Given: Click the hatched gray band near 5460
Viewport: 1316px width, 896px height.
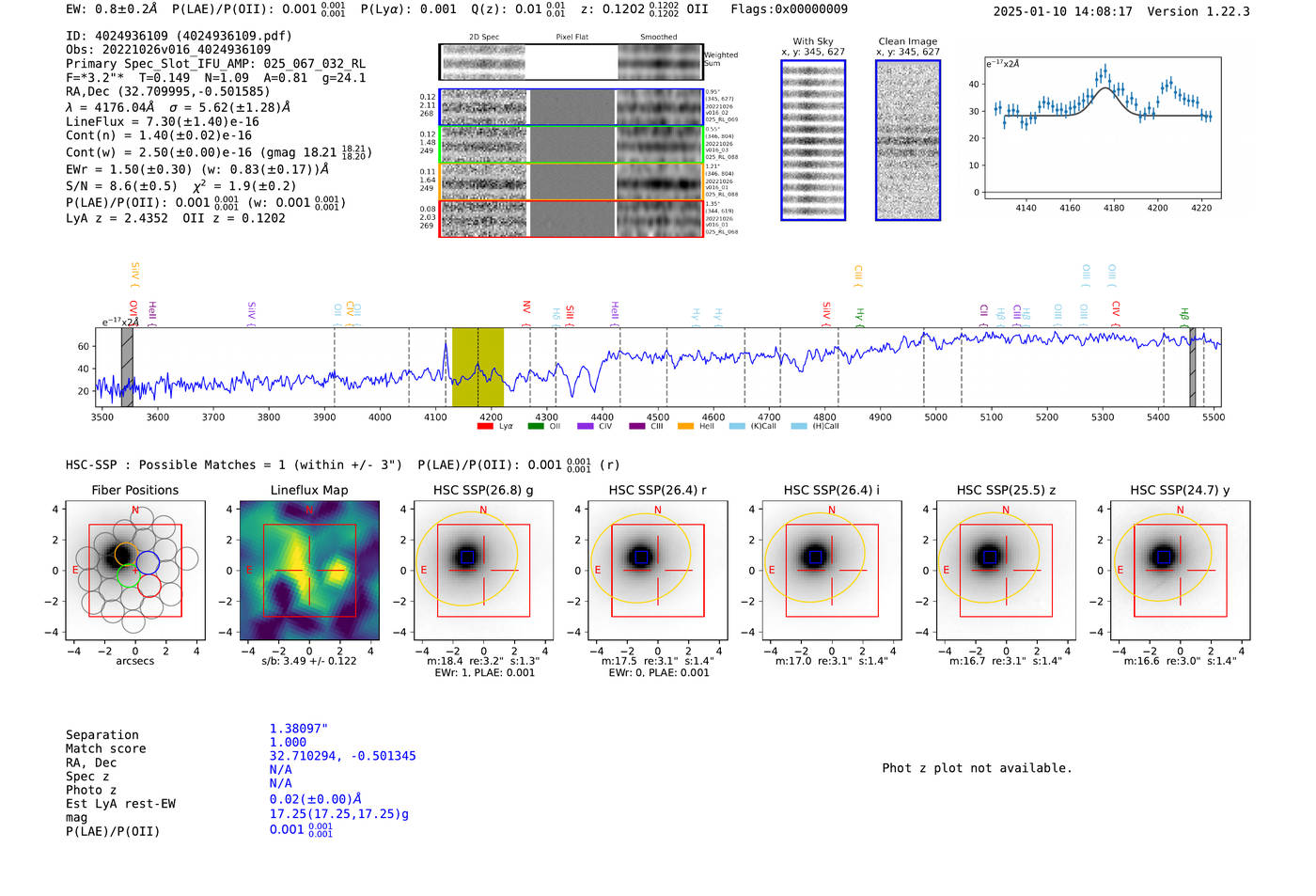Looking at the screenshot, I should click(1193, 367).
